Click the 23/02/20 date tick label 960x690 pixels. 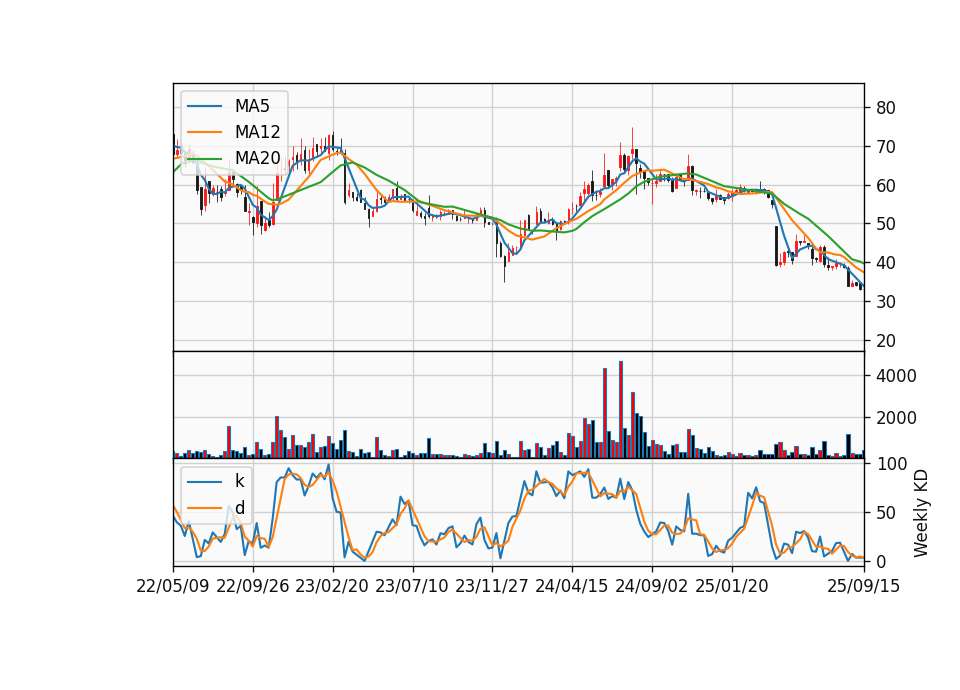332,586
